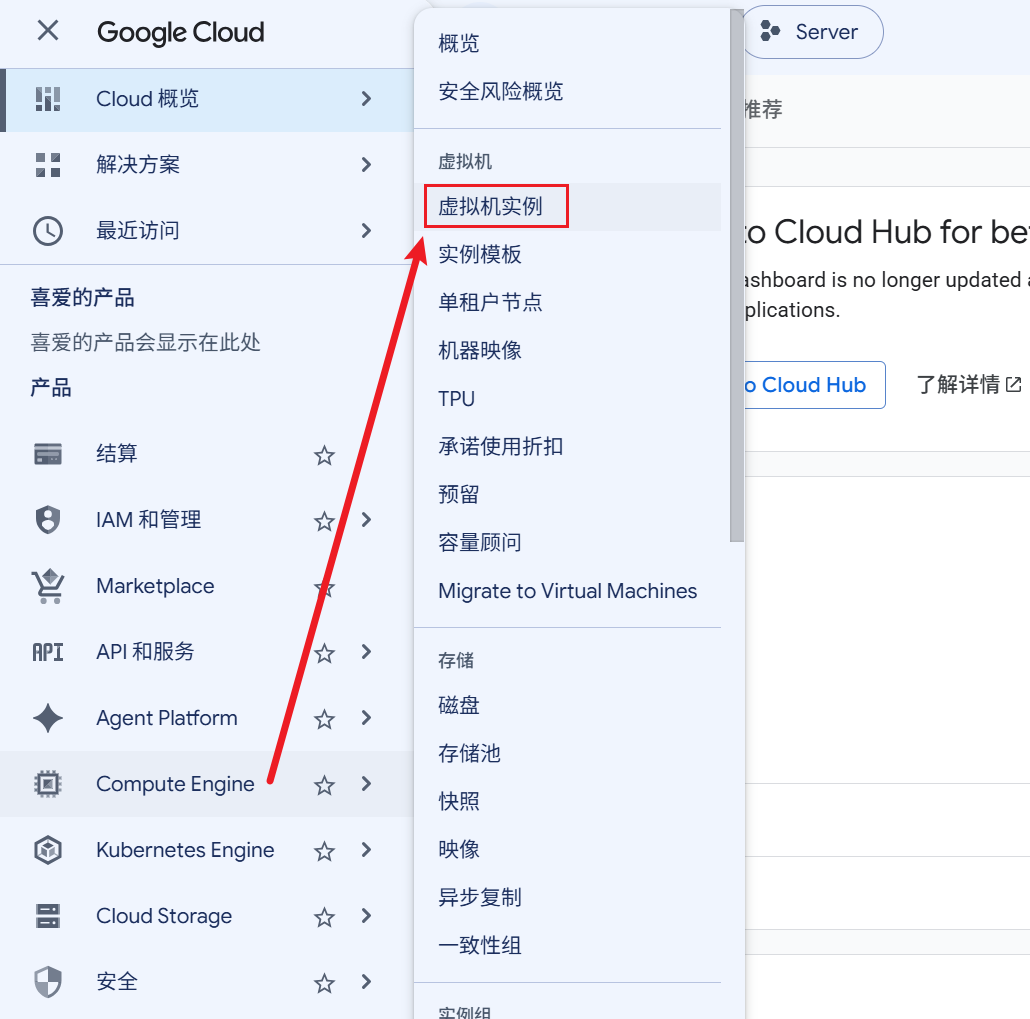The height and width of the screenshot is (1019, 1030).
Task: Pin Compute Engine with its star
Action: 325,785
